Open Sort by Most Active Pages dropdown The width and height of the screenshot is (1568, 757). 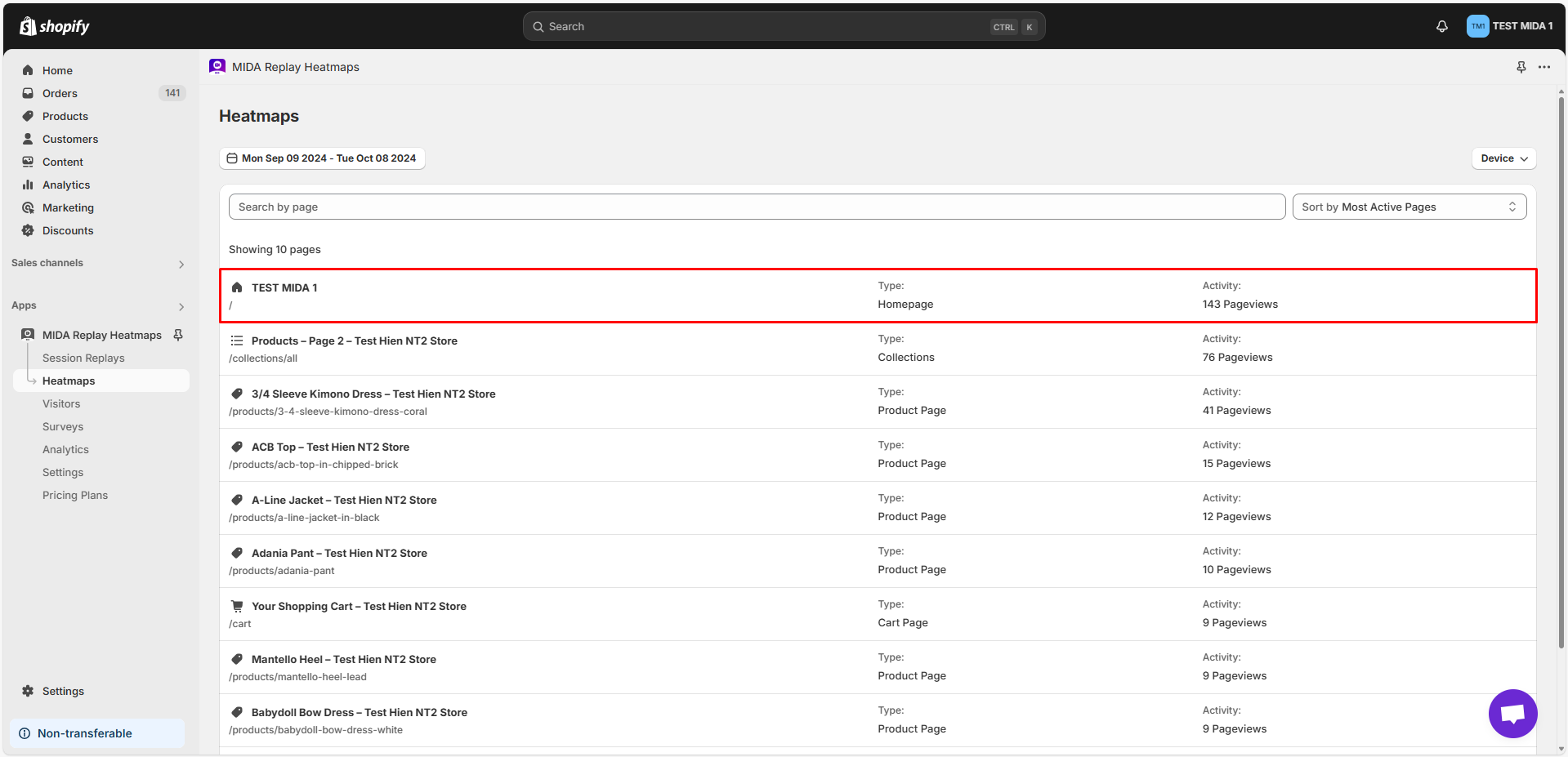[1409, 207]
